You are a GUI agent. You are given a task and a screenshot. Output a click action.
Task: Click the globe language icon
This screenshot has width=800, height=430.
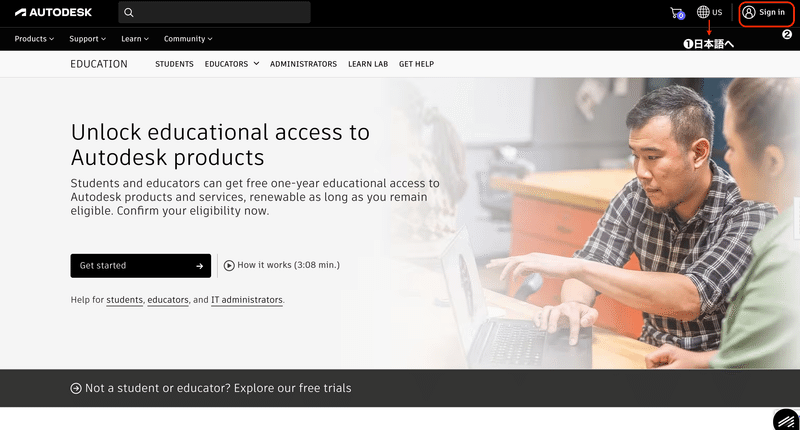pyautogui.click(x=703, y=12)
